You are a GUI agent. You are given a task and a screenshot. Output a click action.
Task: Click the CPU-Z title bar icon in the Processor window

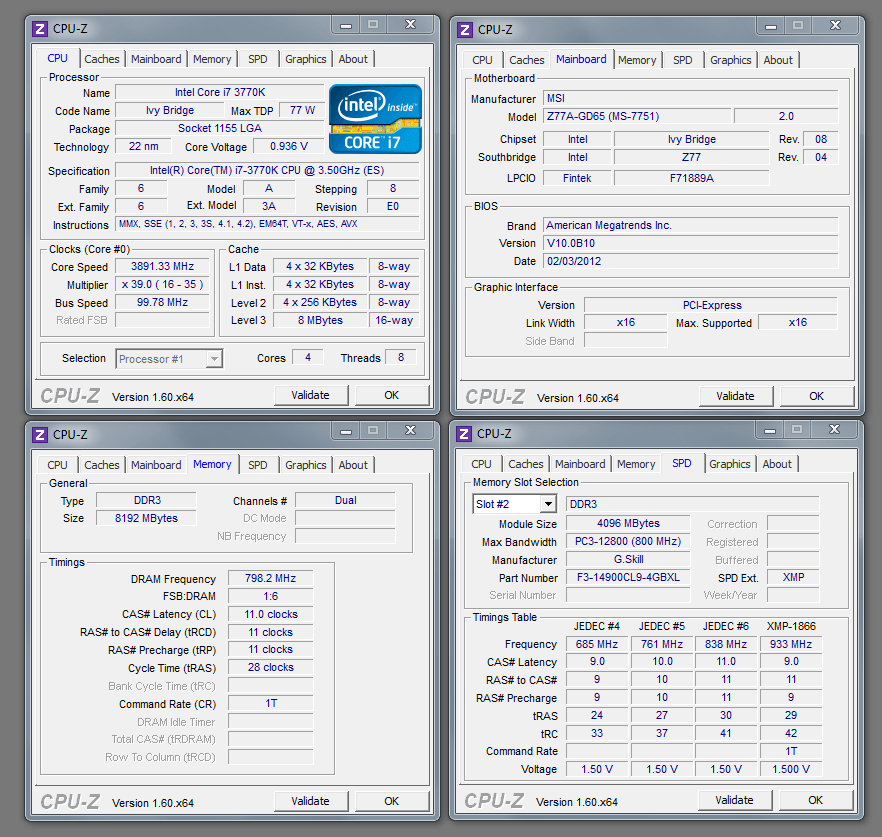tap(40, 29)
